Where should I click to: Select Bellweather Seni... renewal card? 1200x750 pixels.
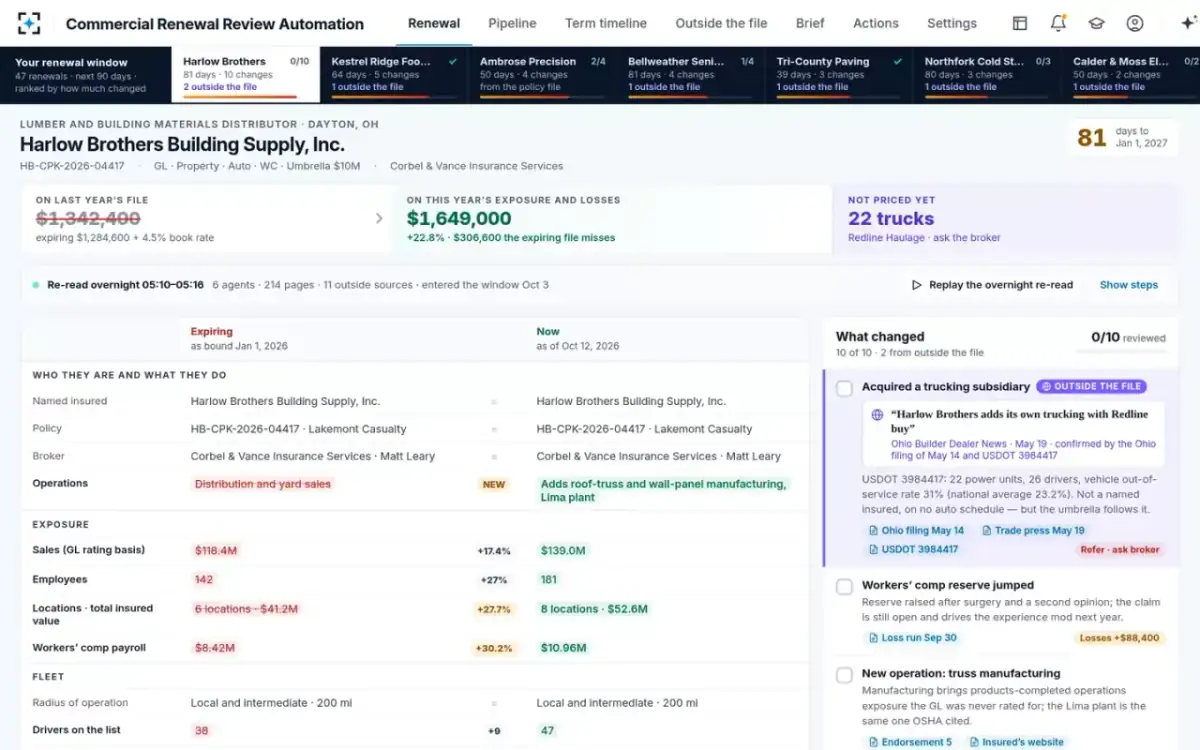click(691, 74)
